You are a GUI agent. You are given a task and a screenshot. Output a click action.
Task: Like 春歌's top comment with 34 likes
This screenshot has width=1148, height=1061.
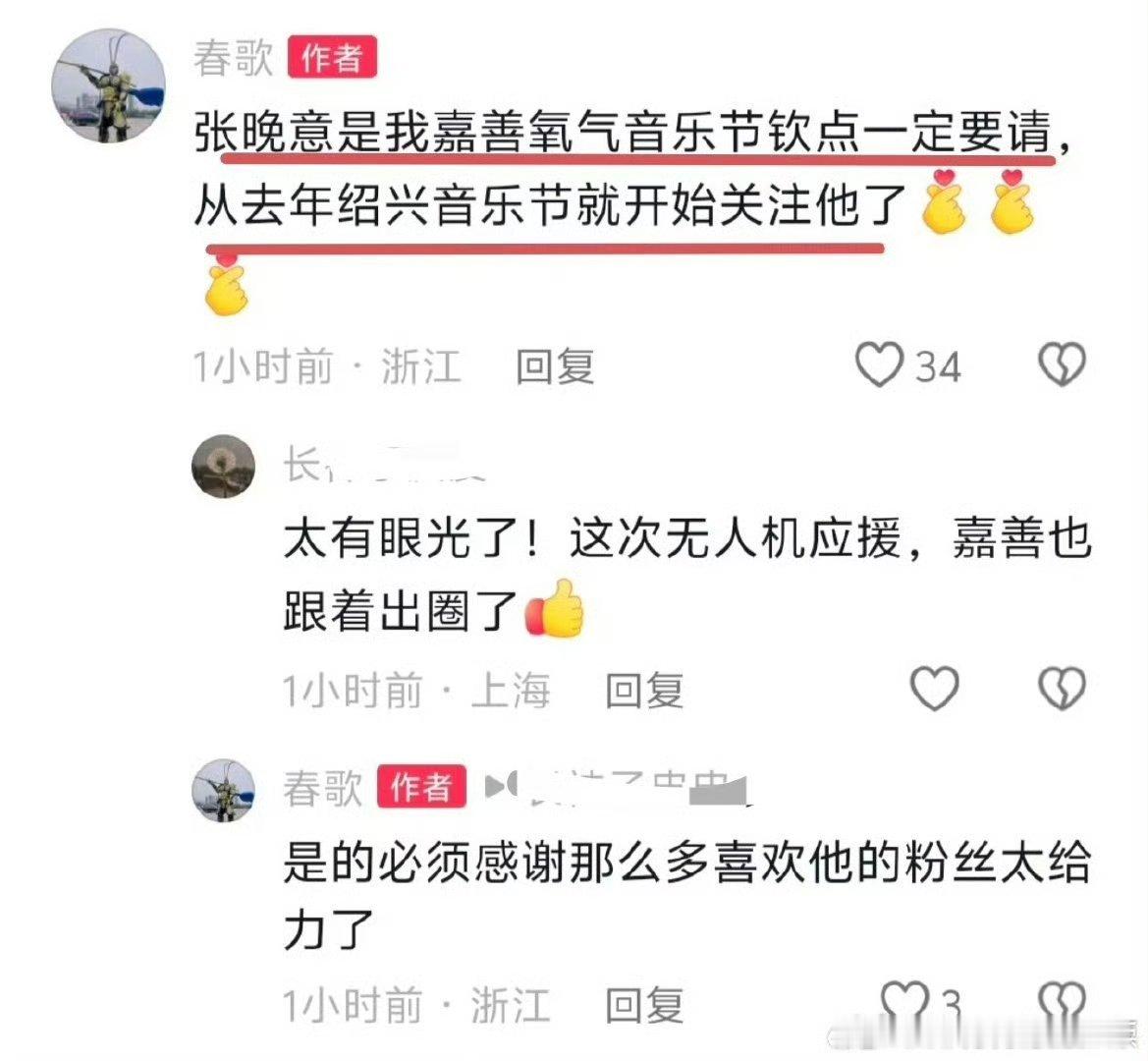tap(879, 364)
